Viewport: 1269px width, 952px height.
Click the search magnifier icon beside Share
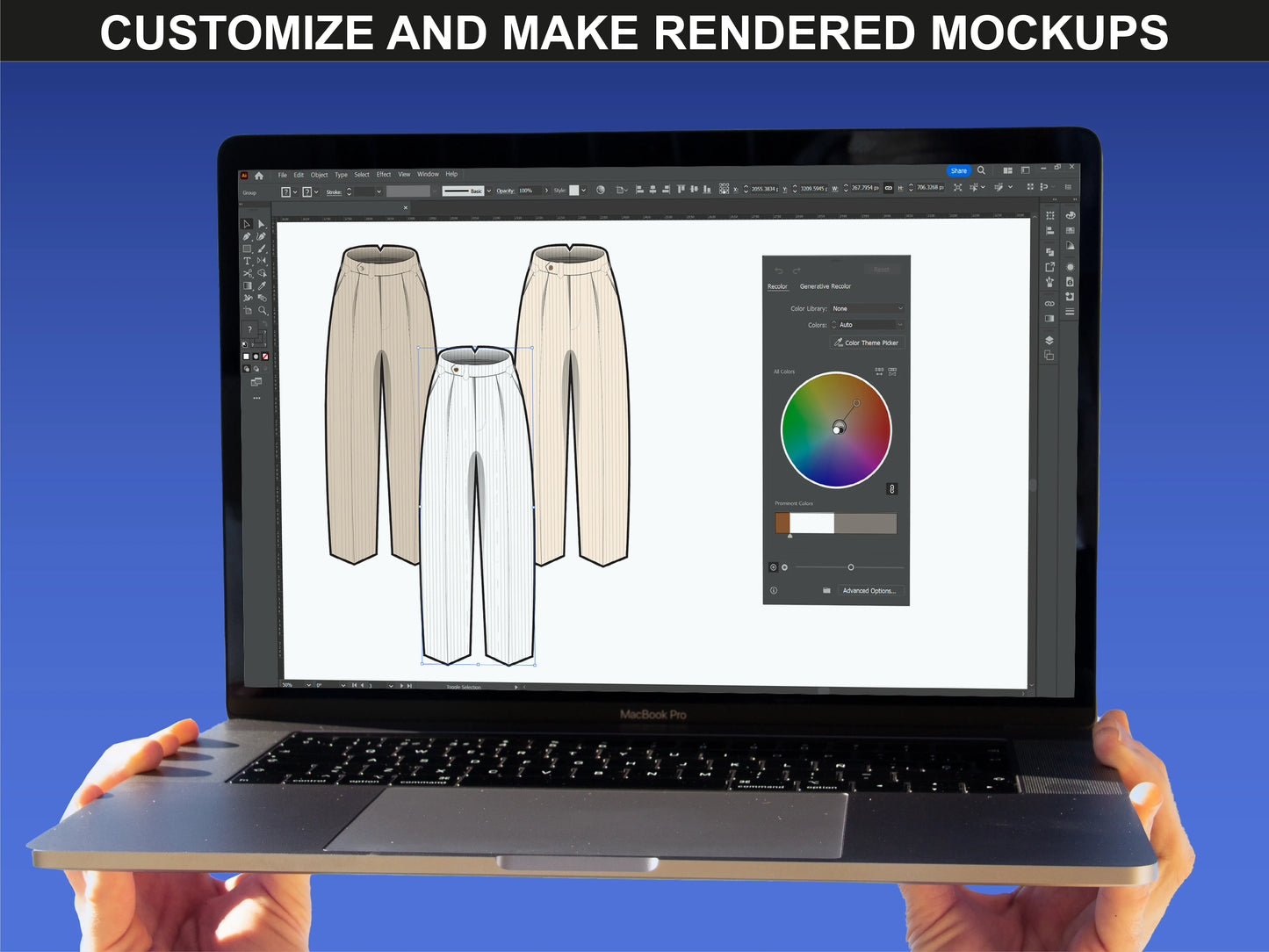point(981,170)
